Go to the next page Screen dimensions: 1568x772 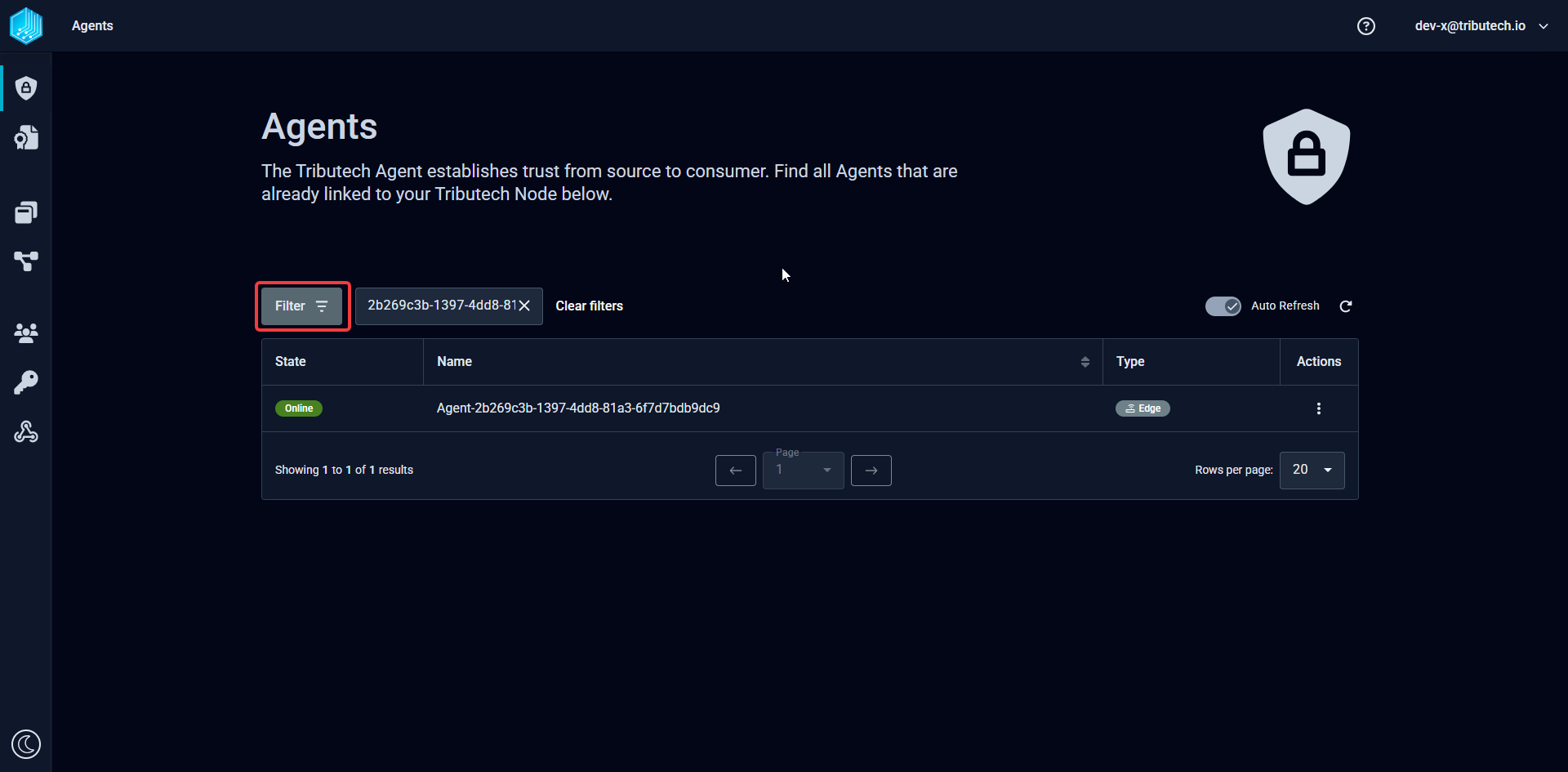click(871, 471)
